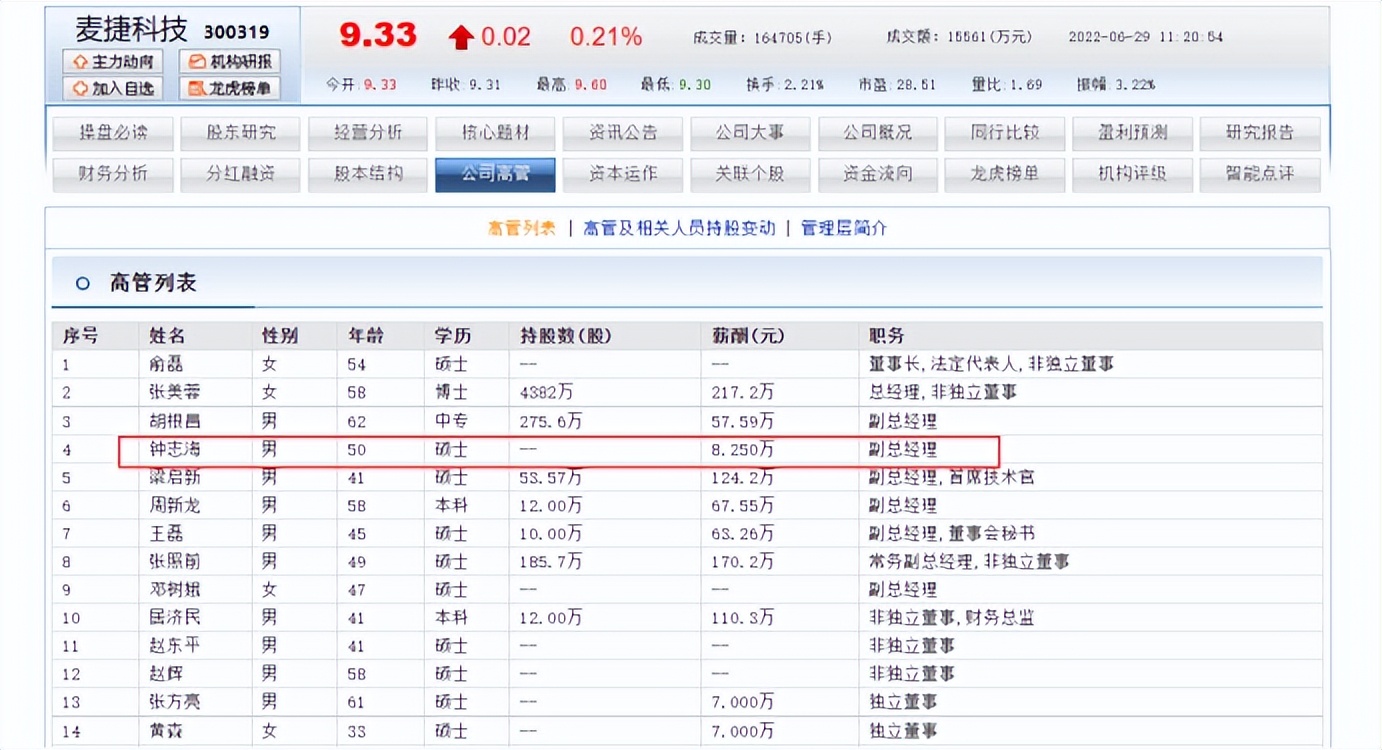Click the red up arrow beside price change
Screen dimensions: 1382x750
click(x=459, y=36)
